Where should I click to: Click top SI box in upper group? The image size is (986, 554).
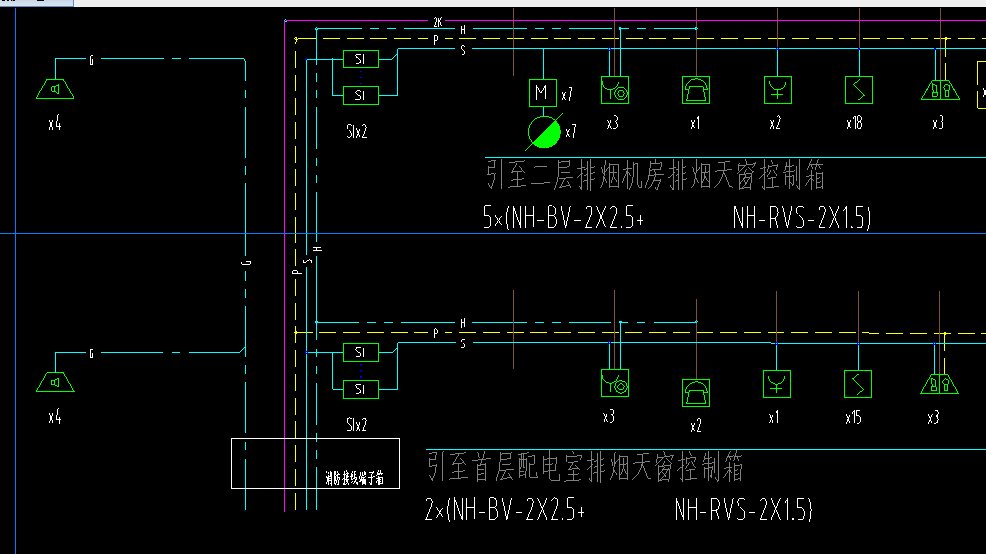click(361, 59)
